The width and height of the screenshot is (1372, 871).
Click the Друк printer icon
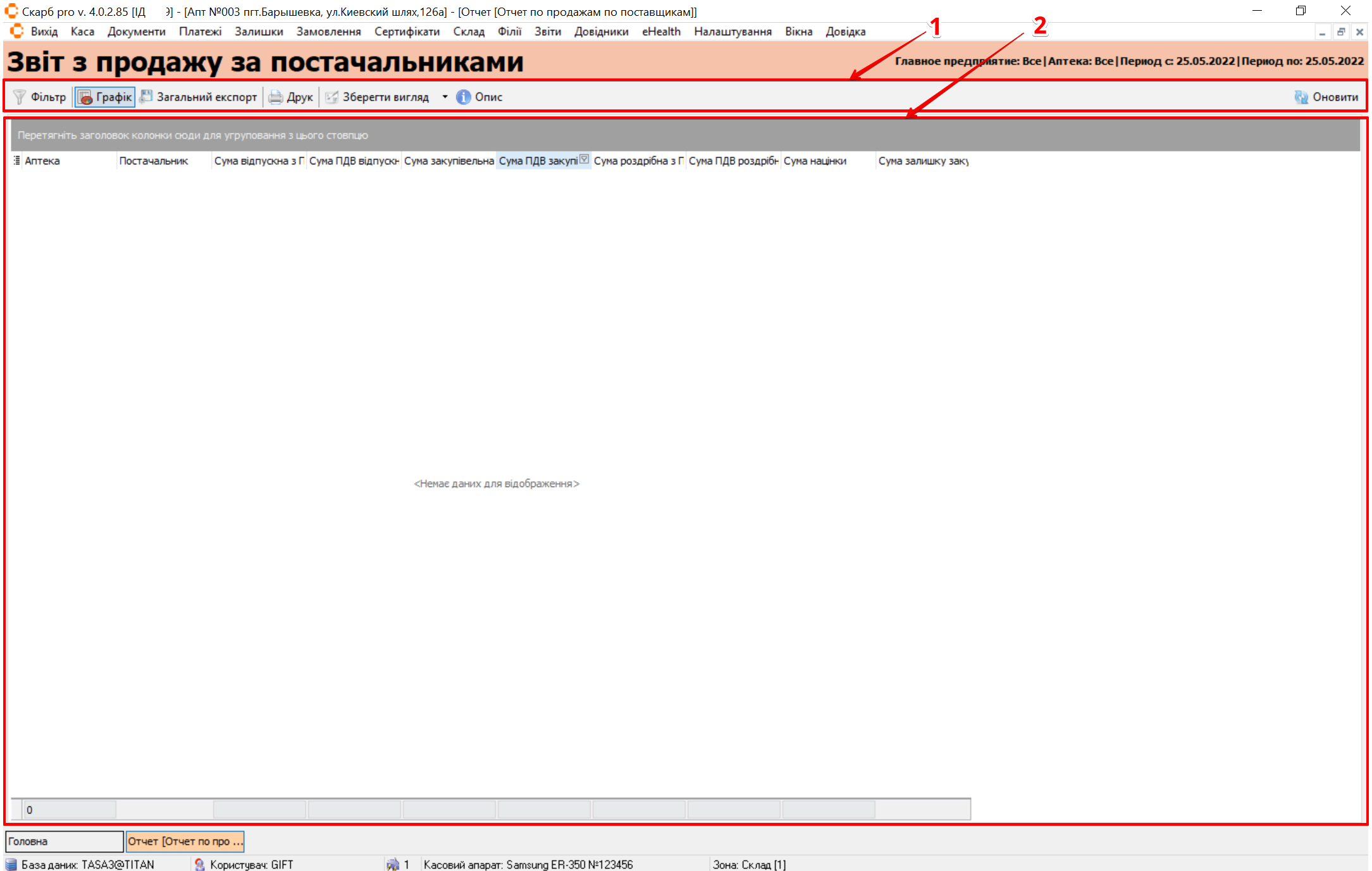pos(276,97)
